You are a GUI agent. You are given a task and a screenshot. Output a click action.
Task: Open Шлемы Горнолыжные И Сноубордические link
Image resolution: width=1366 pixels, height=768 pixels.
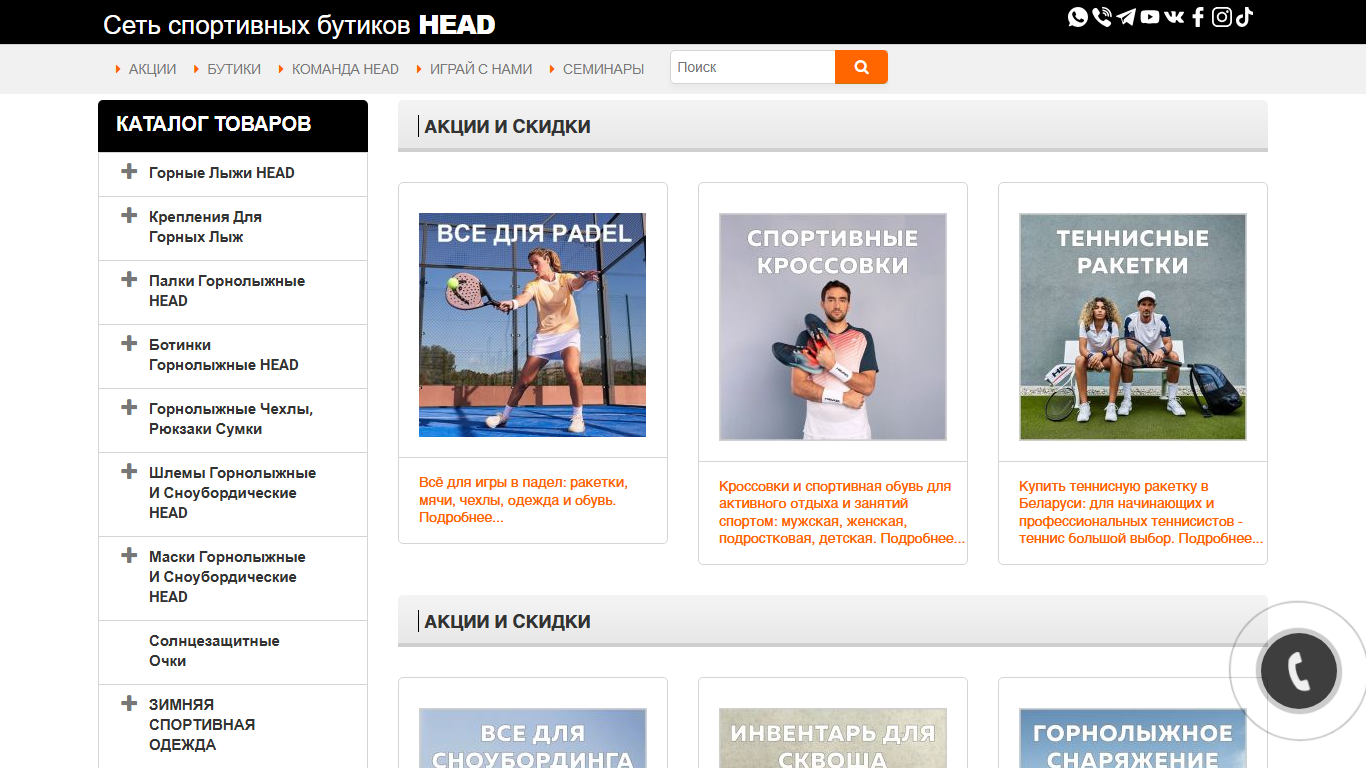232,493
